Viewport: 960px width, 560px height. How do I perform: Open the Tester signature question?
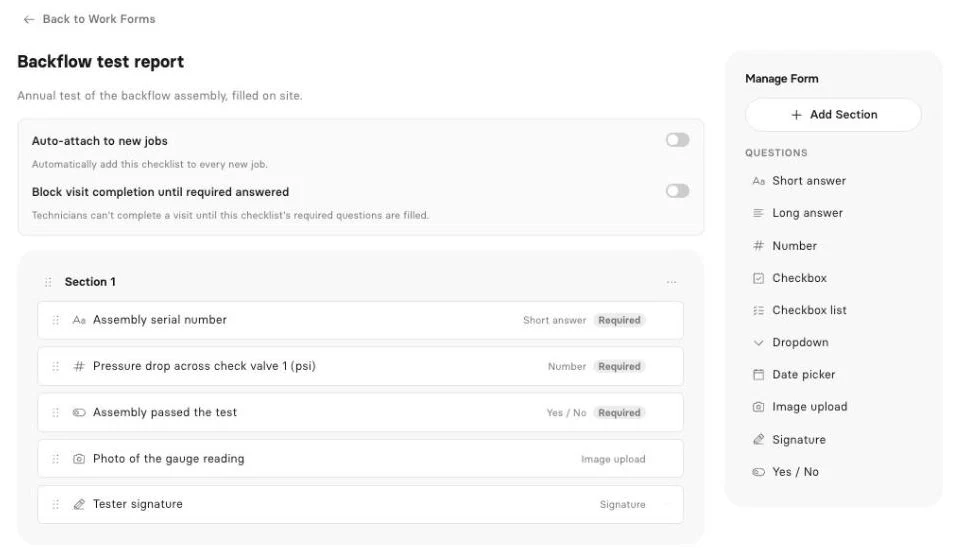tap(361, 504)
